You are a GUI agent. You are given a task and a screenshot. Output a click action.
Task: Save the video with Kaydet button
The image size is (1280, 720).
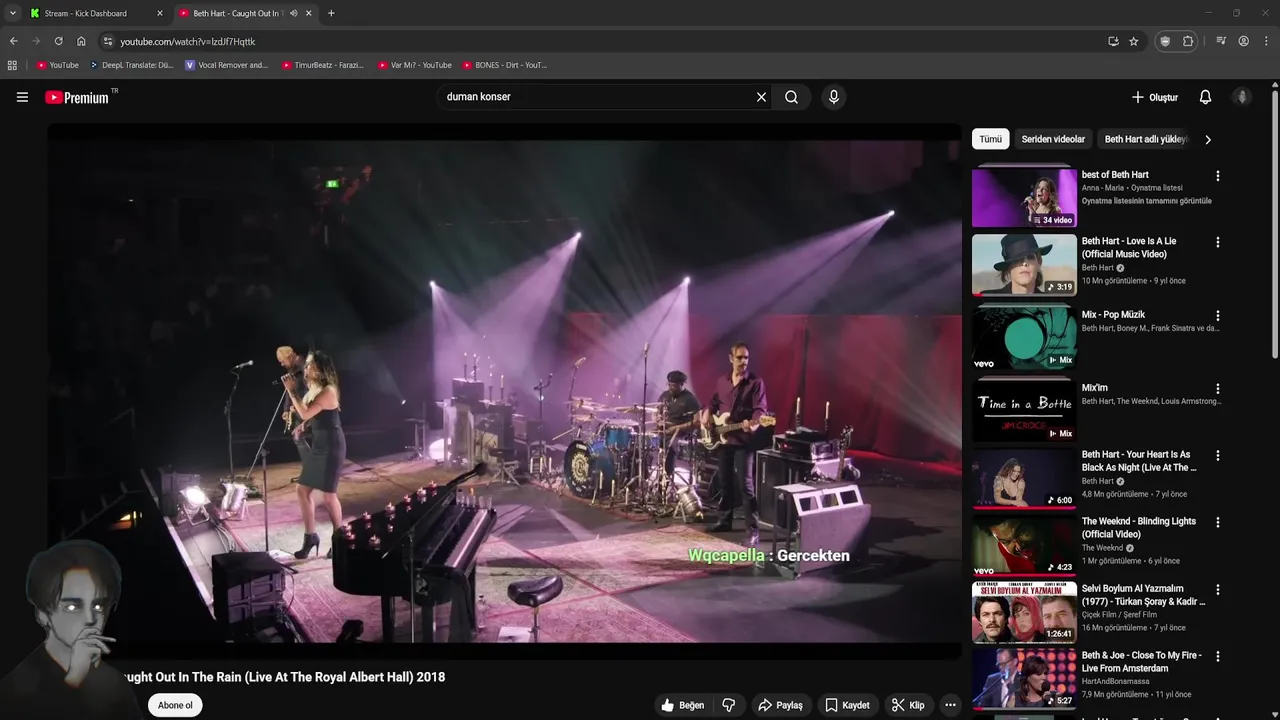tap(847, 705)
